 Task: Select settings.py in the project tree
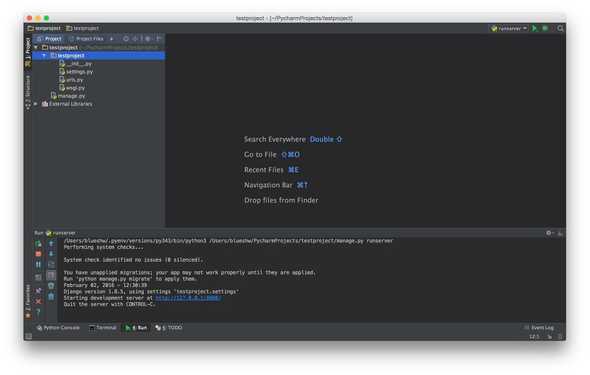pos(76,72)
